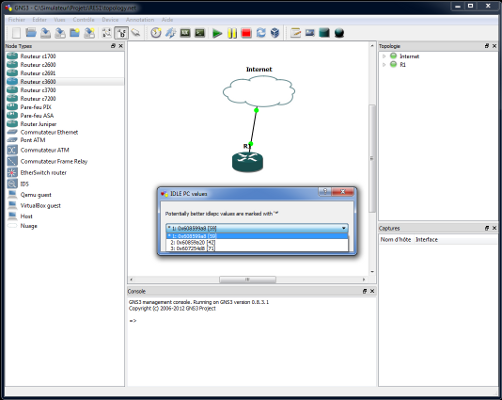
Task: Open the Device menu
Action: (x=110, y=20)
